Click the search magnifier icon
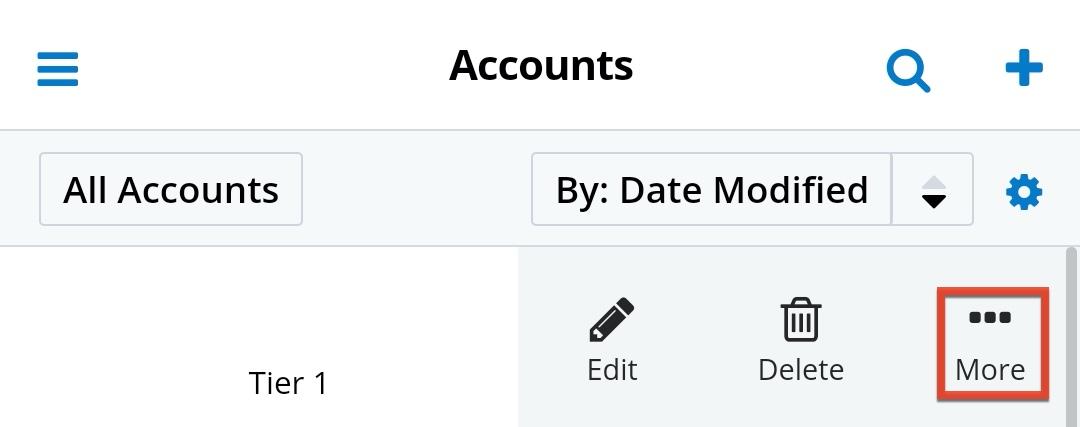 pyautogui.click(x=908, y=70)
